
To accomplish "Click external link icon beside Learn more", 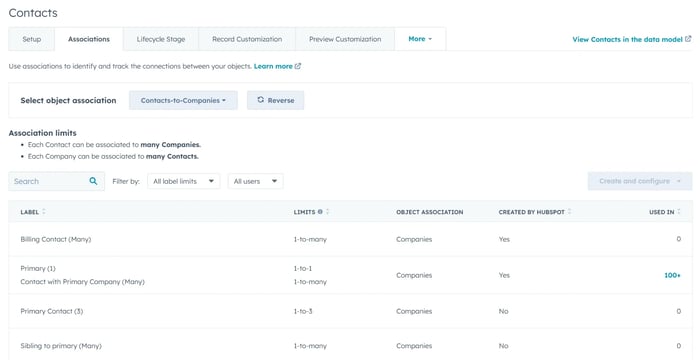I will point(298,66).
